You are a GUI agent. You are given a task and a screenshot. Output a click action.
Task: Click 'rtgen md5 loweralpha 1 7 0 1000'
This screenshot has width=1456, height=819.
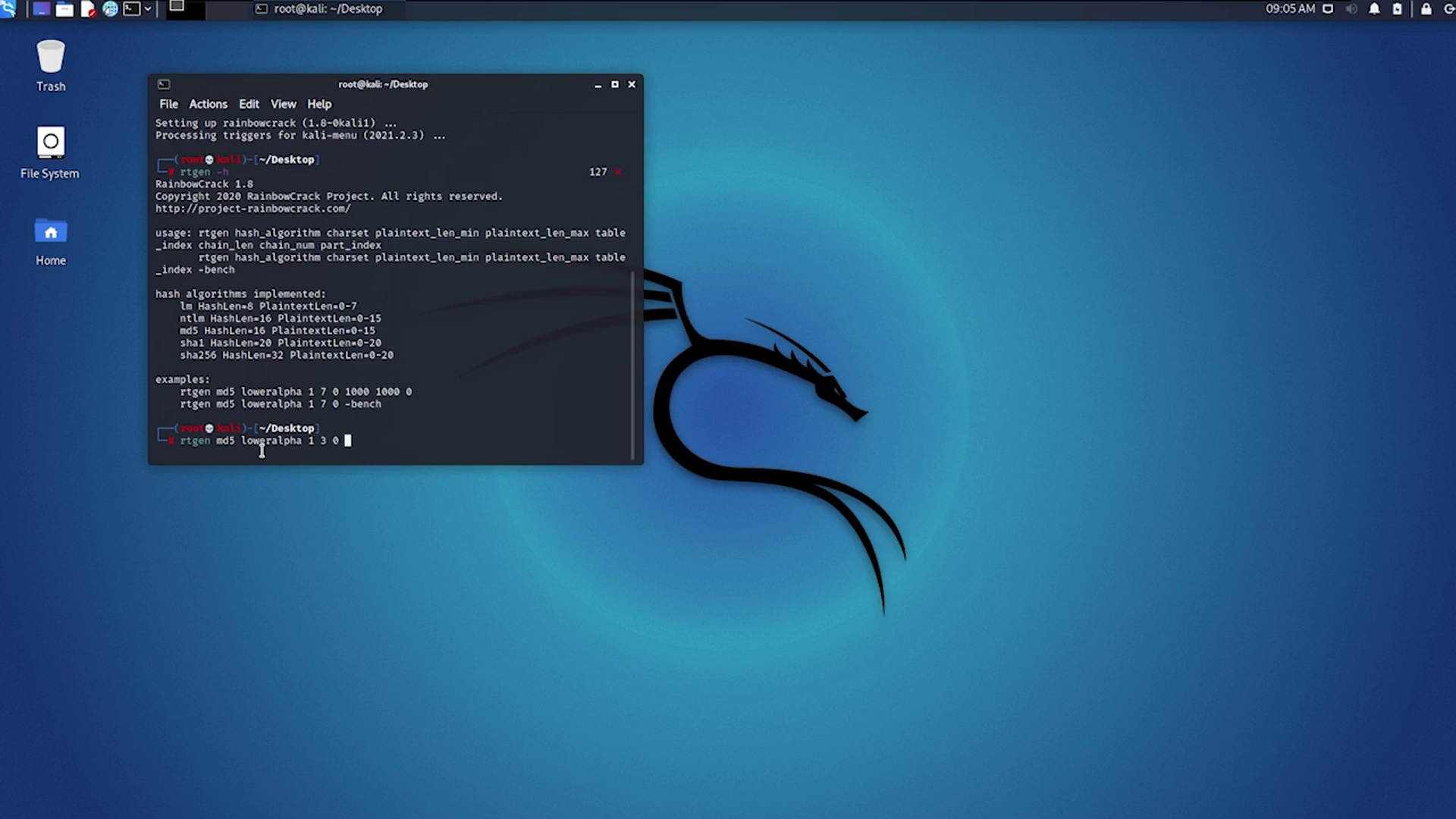(x=296, y=392)
